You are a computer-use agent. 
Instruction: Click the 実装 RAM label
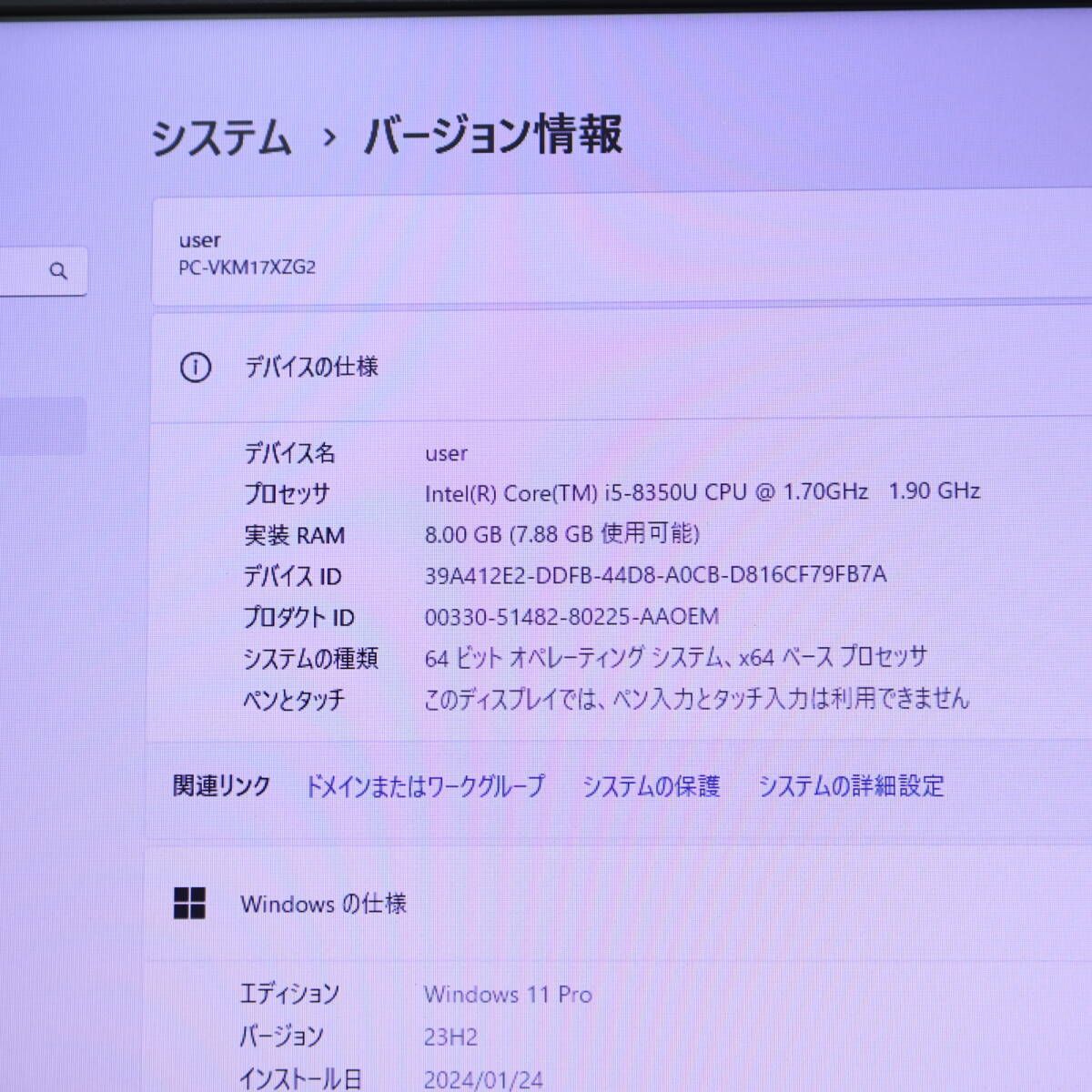[294, 535]
